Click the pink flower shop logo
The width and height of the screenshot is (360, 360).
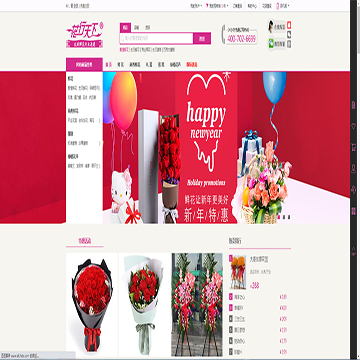tap(85, 35)
